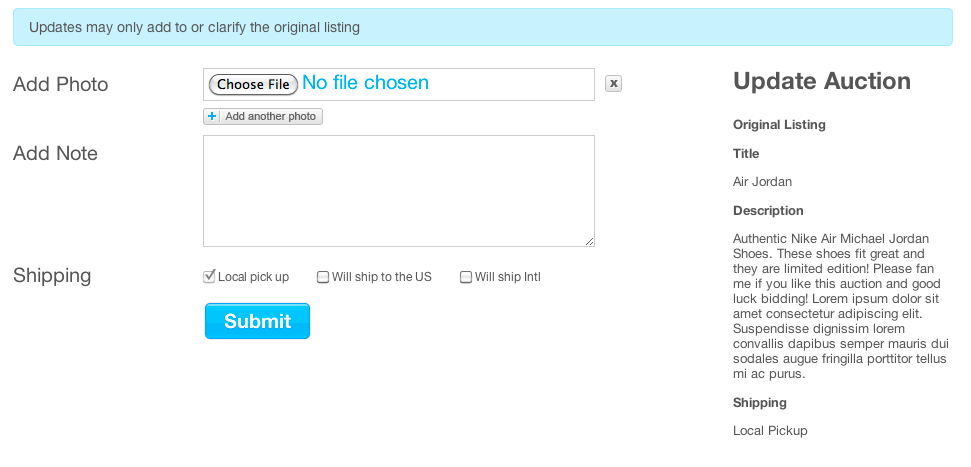Click the Description heading in sidebar
This screenshot has width=971, height=467.
pos(768,211)
